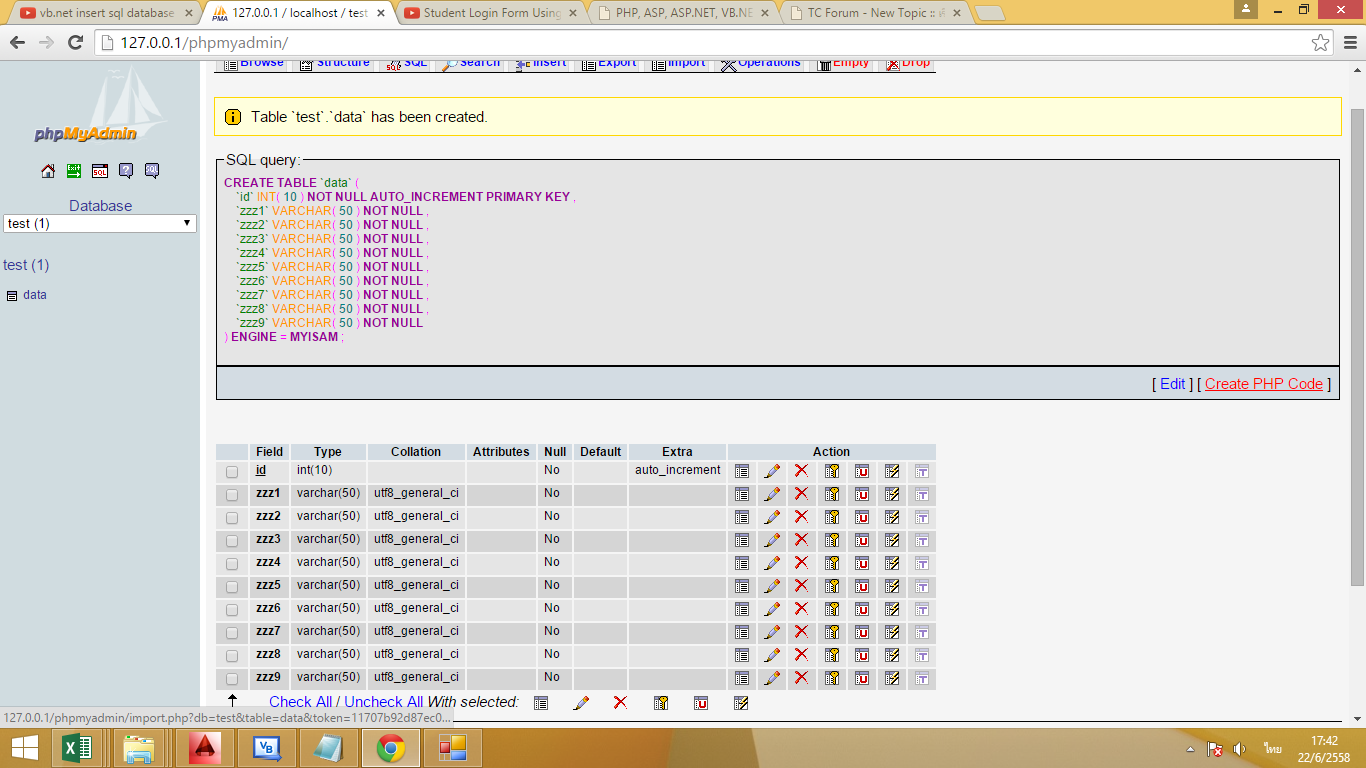Viewport: 1366px width, 768px height.
Task: Click With selected Index icon
Action: point(741,703)
